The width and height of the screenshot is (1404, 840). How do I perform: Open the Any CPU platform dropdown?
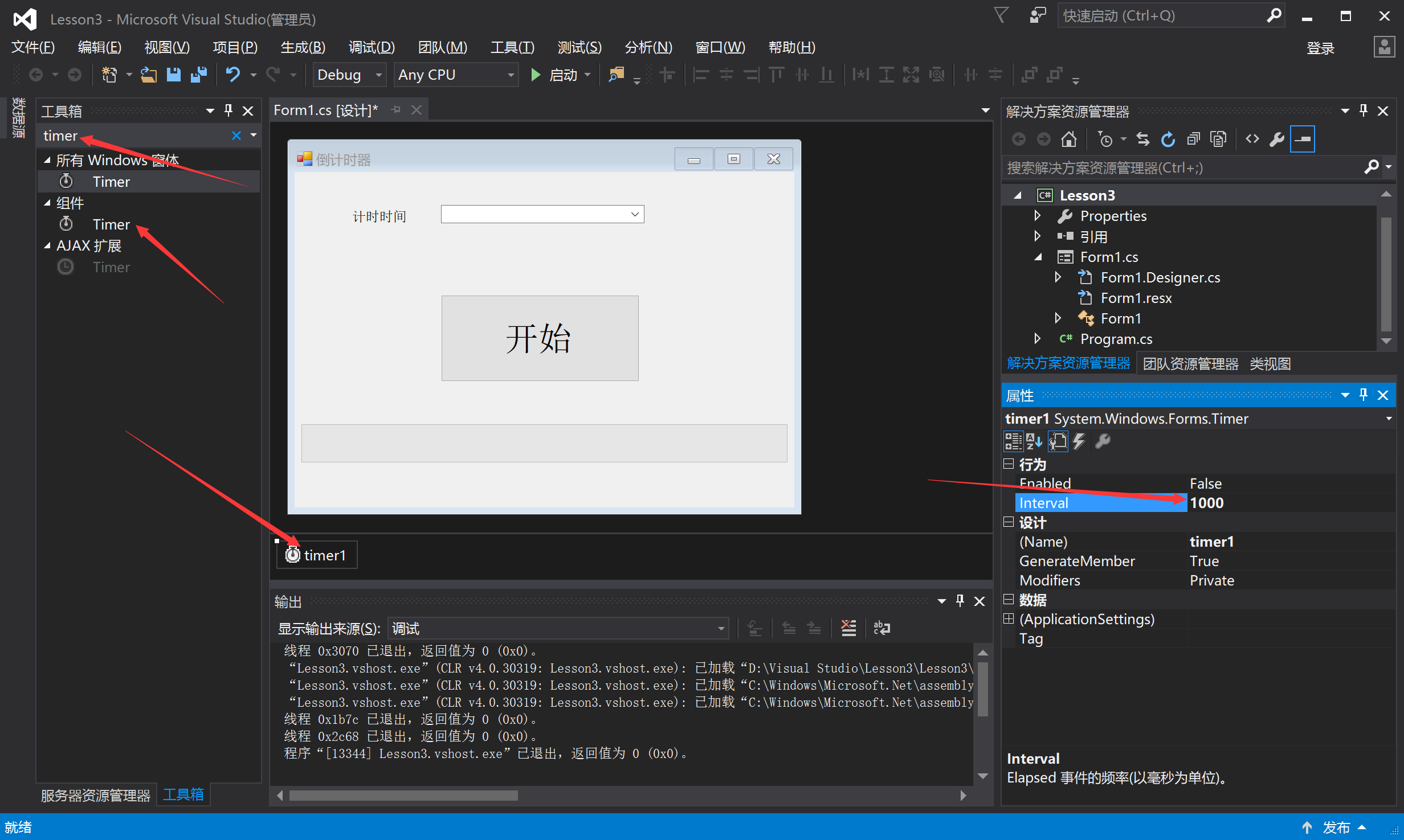click(456, 75)
